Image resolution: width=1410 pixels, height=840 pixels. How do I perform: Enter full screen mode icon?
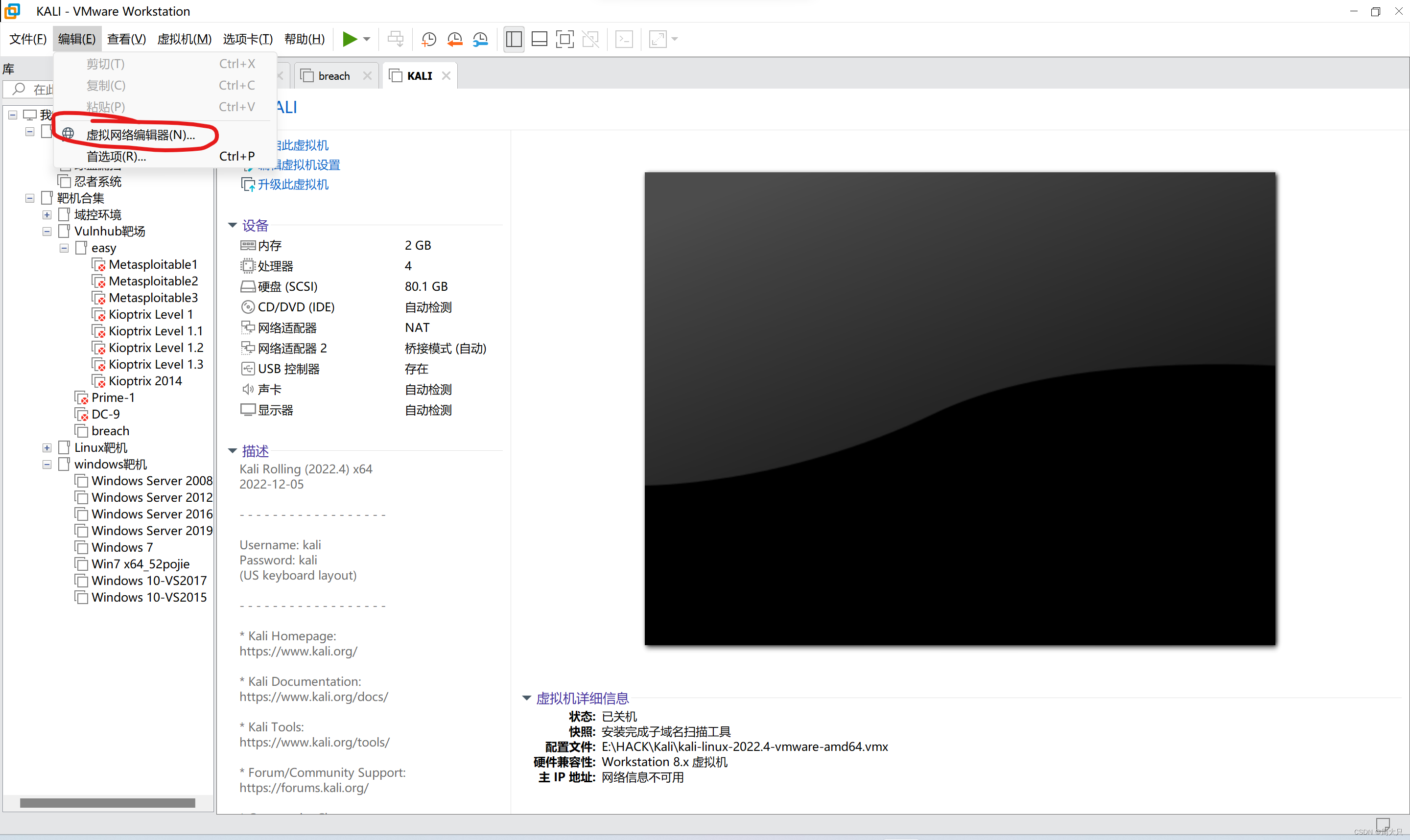tap(564, 39)
